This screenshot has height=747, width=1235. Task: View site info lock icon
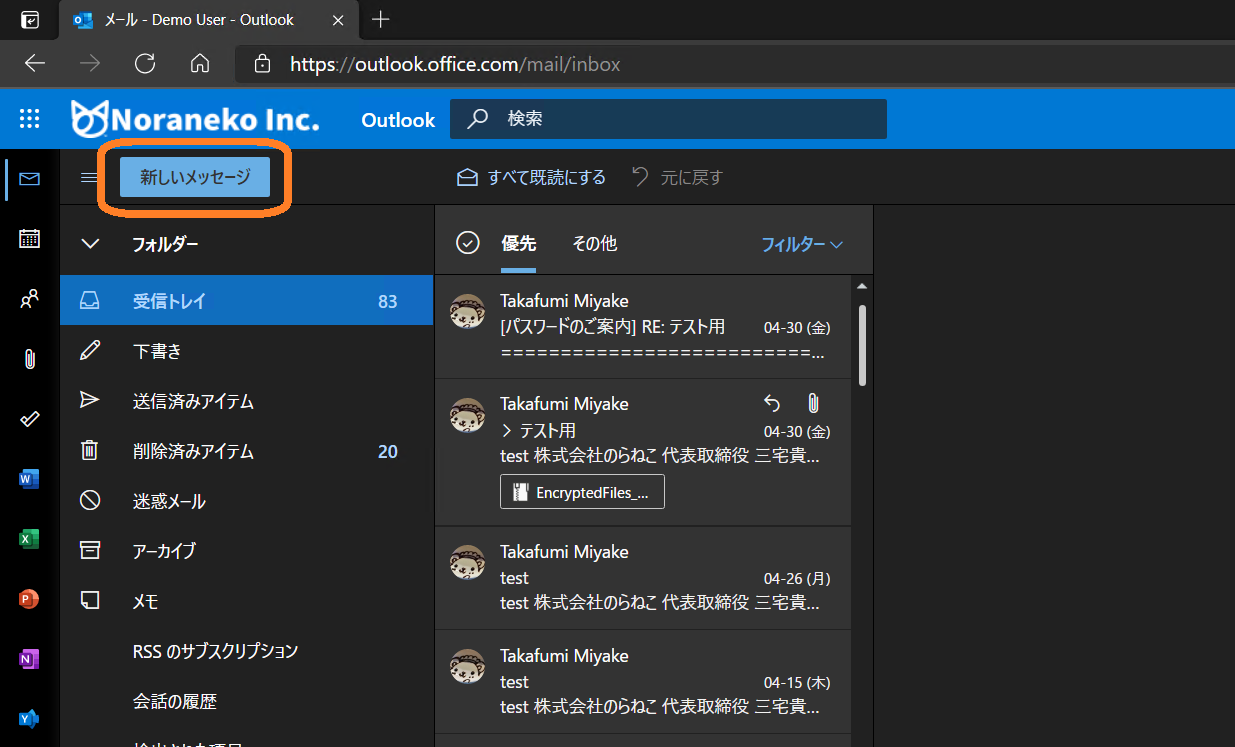click(x=262, y=64)
